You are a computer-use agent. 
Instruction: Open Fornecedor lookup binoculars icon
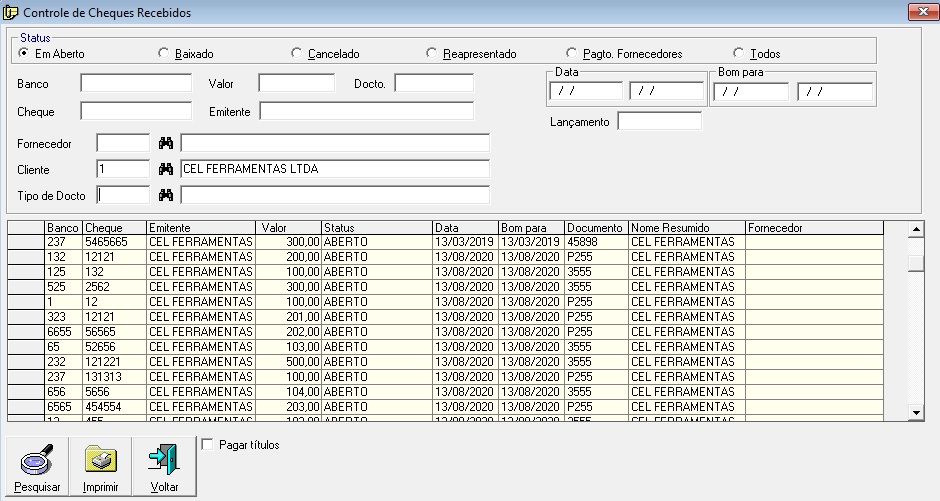pyautogui.click(x=166, y=144)
